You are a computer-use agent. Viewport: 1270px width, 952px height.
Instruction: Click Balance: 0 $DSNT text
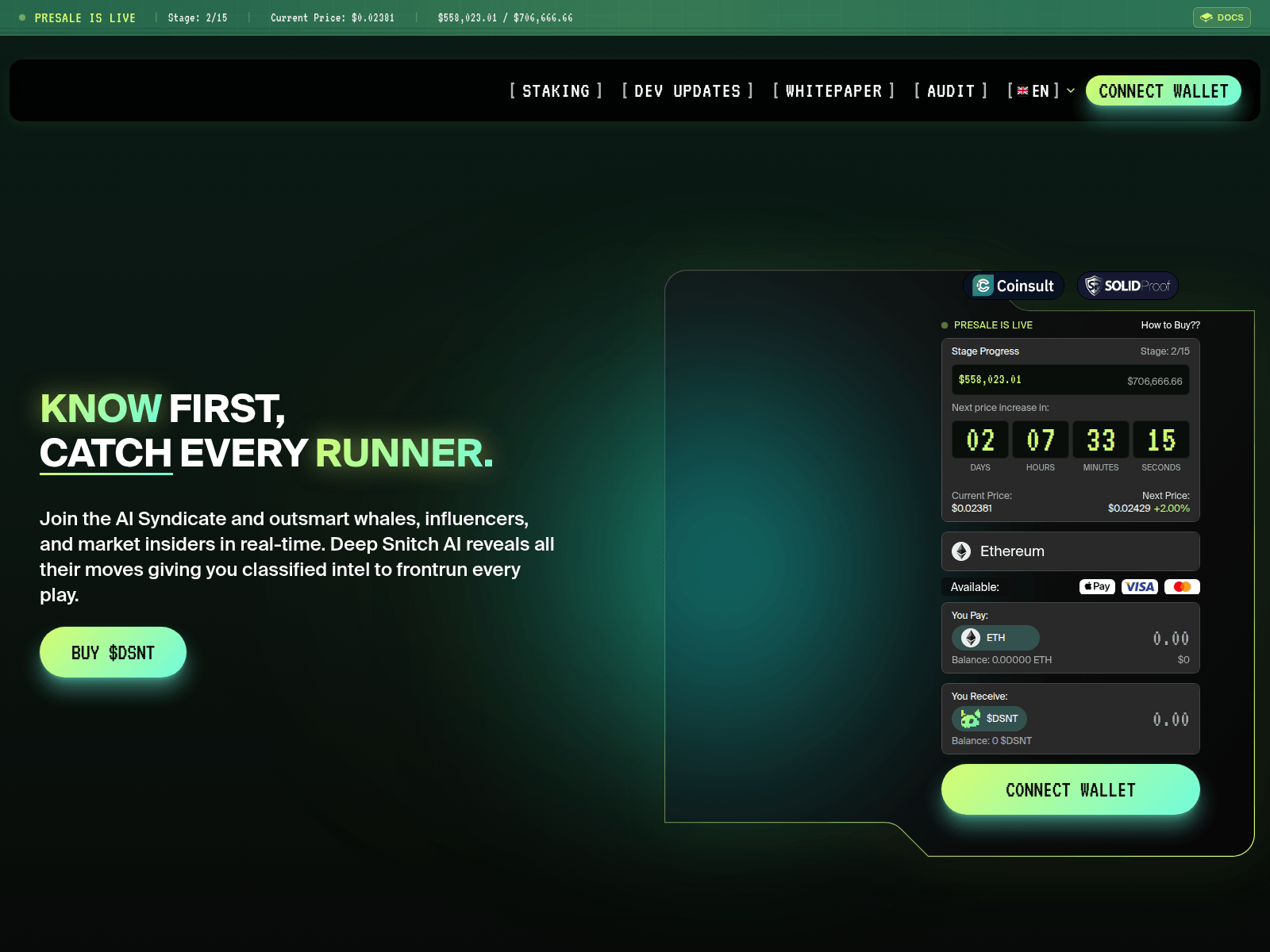(991, 741)
